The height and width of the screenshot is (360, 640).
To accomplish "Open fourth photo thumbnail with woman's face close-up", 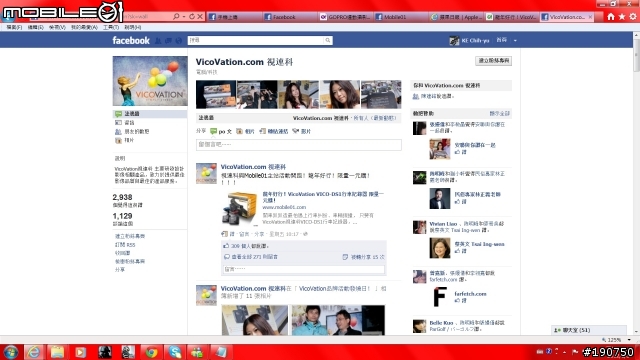I will 340,94.
